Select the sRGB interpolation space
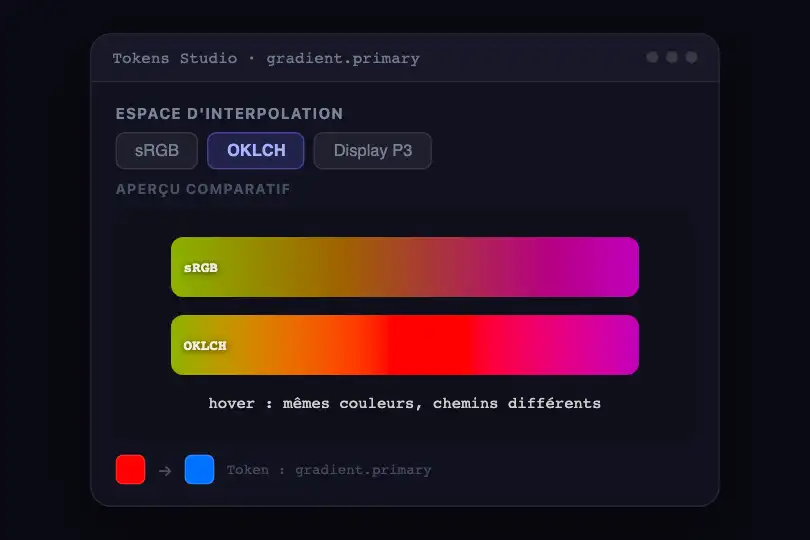The image size is (810, 540). [x=157, y=150]
